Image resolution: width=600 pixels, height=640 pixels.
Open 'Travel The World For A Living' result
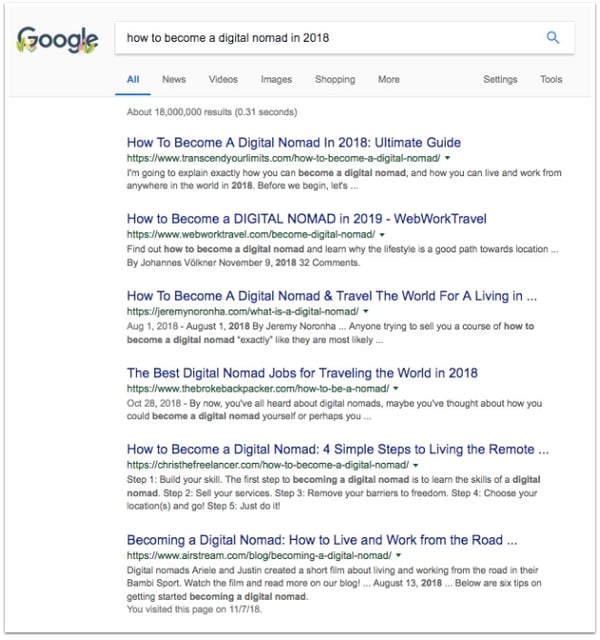(x=332, y=296)
